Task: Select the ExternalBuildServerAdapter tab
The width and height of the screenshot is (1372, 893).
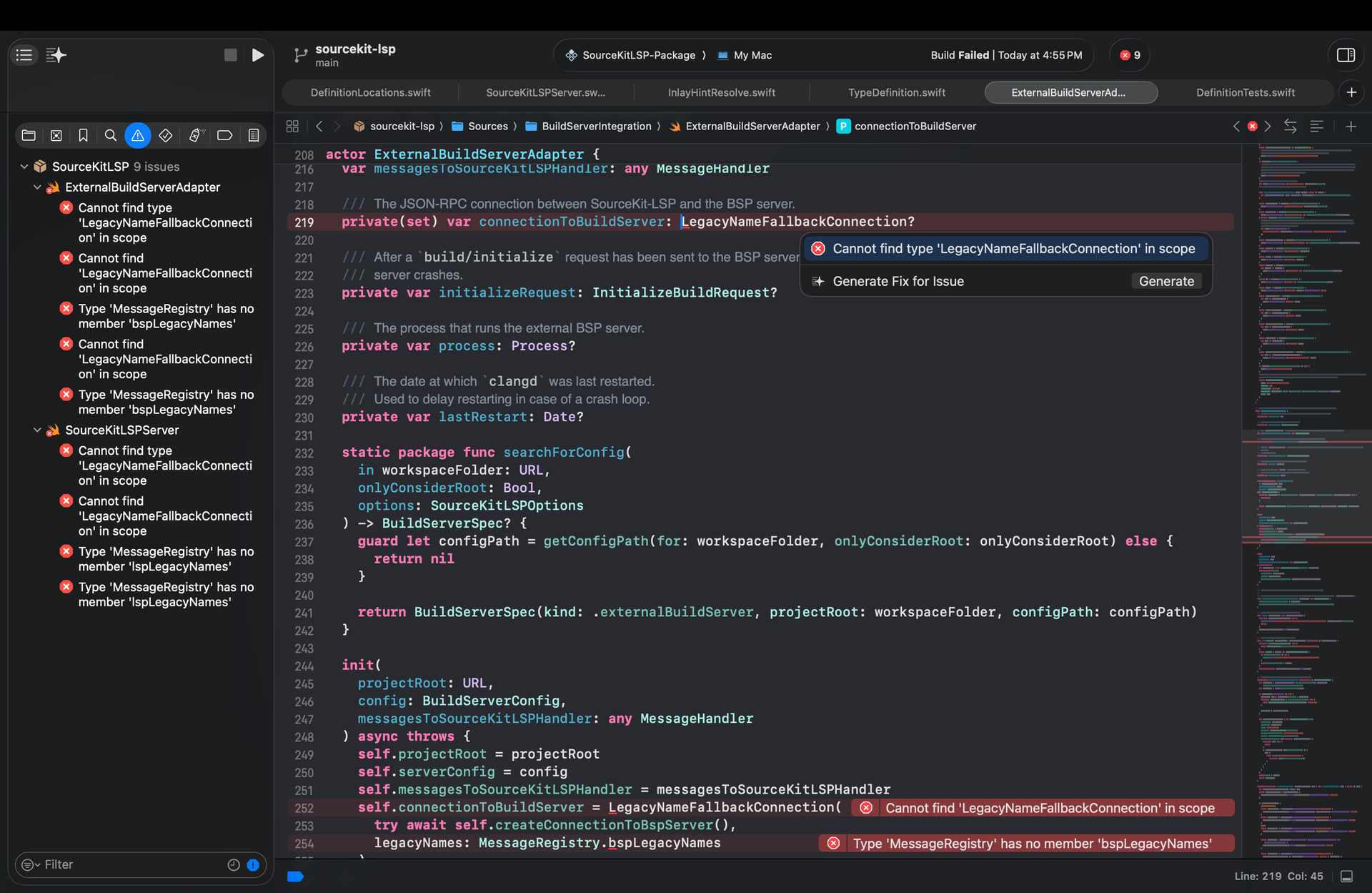Action: 1070,92
